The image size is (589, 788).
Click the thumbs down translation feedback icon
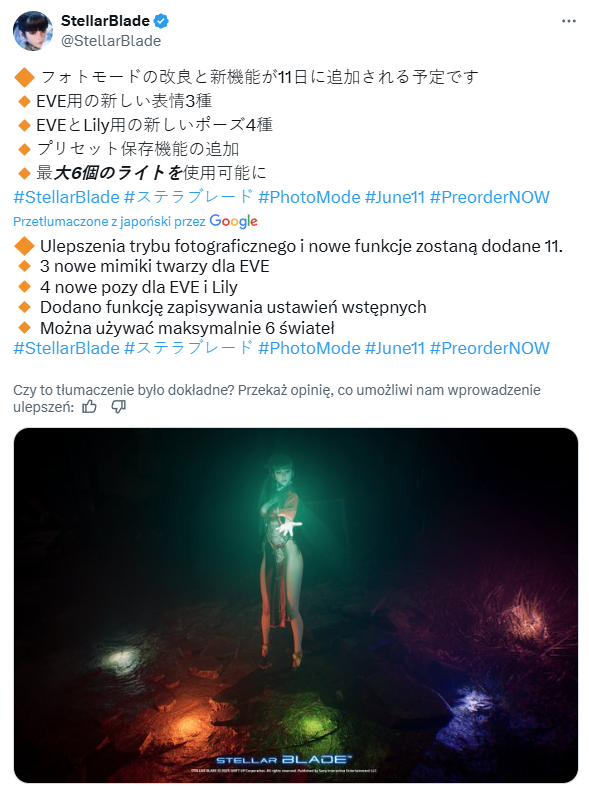point(119,407)
